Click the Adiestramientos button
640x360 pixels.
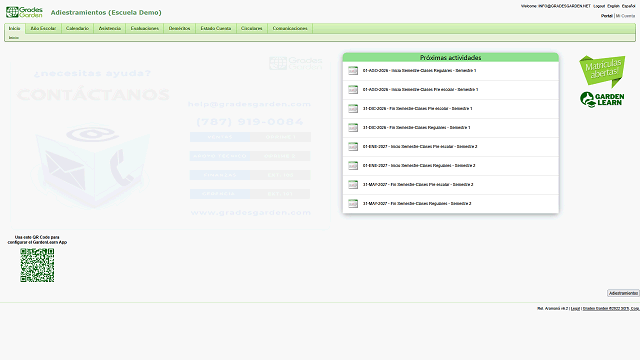point(623,293)
